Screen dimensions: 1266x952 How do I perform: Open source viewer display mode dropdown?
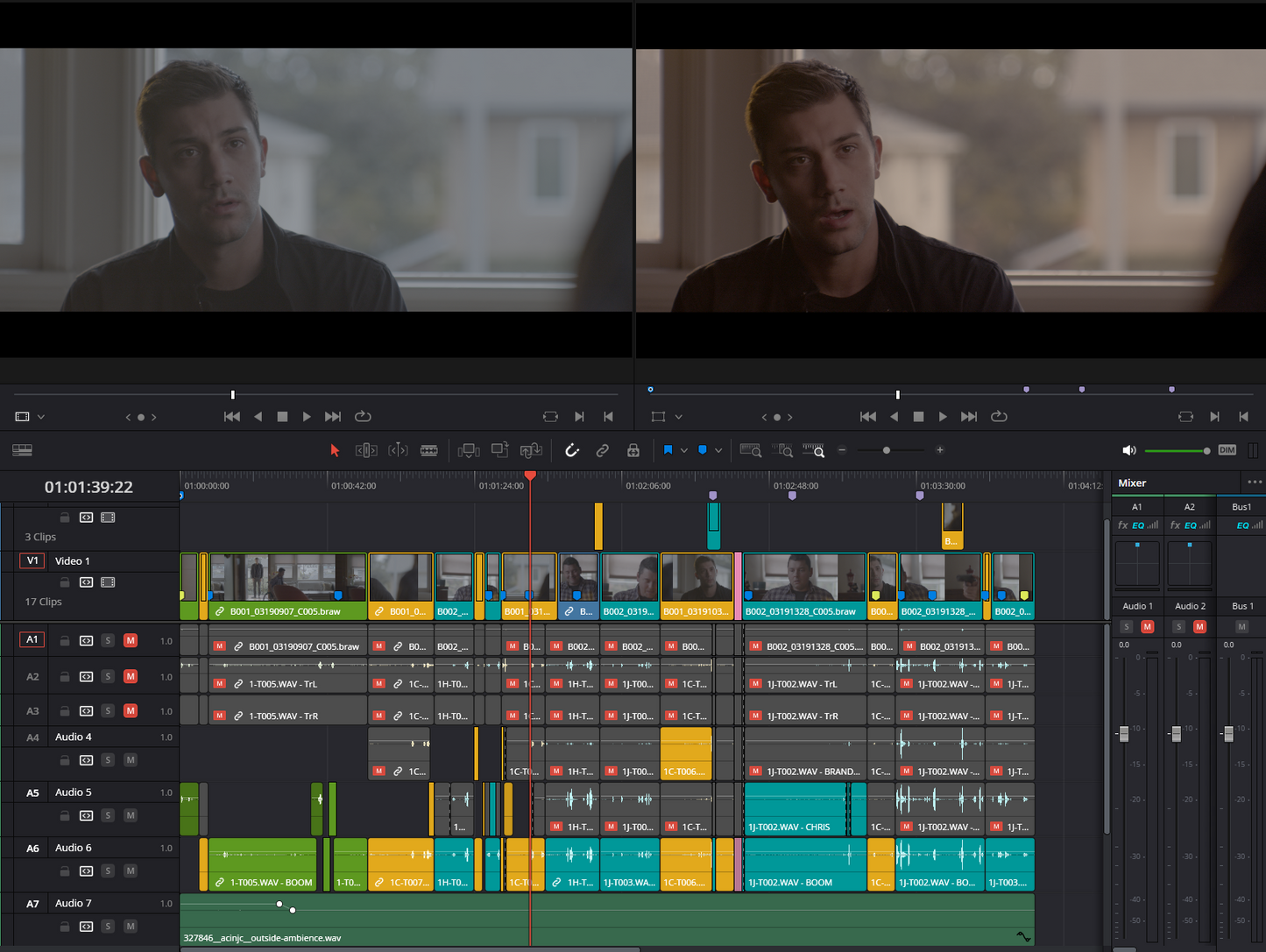pyautogui.click(x=41, y=417)
